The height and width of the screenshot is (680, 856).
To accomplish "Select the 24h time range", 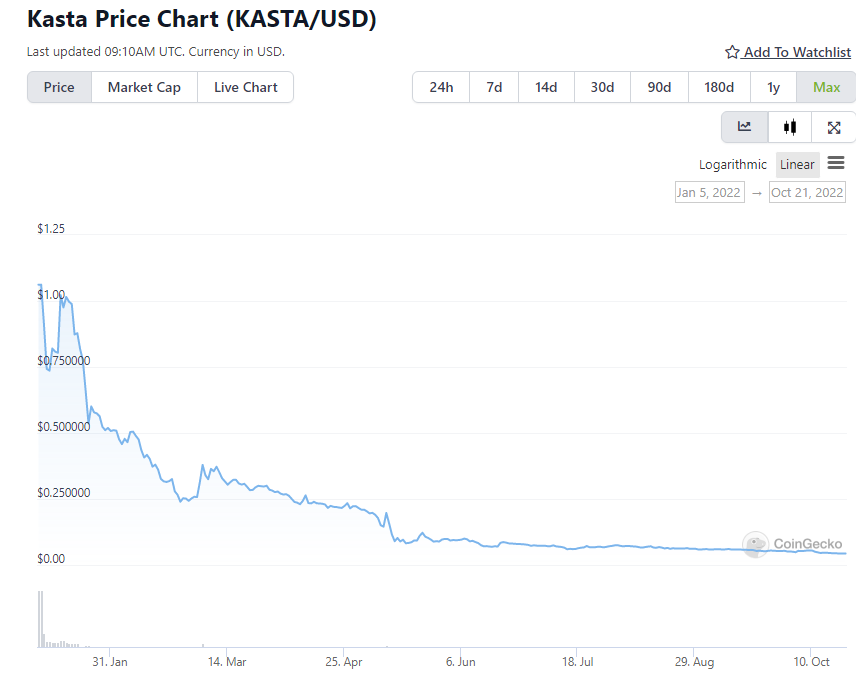I will click(x=441, y=87).
